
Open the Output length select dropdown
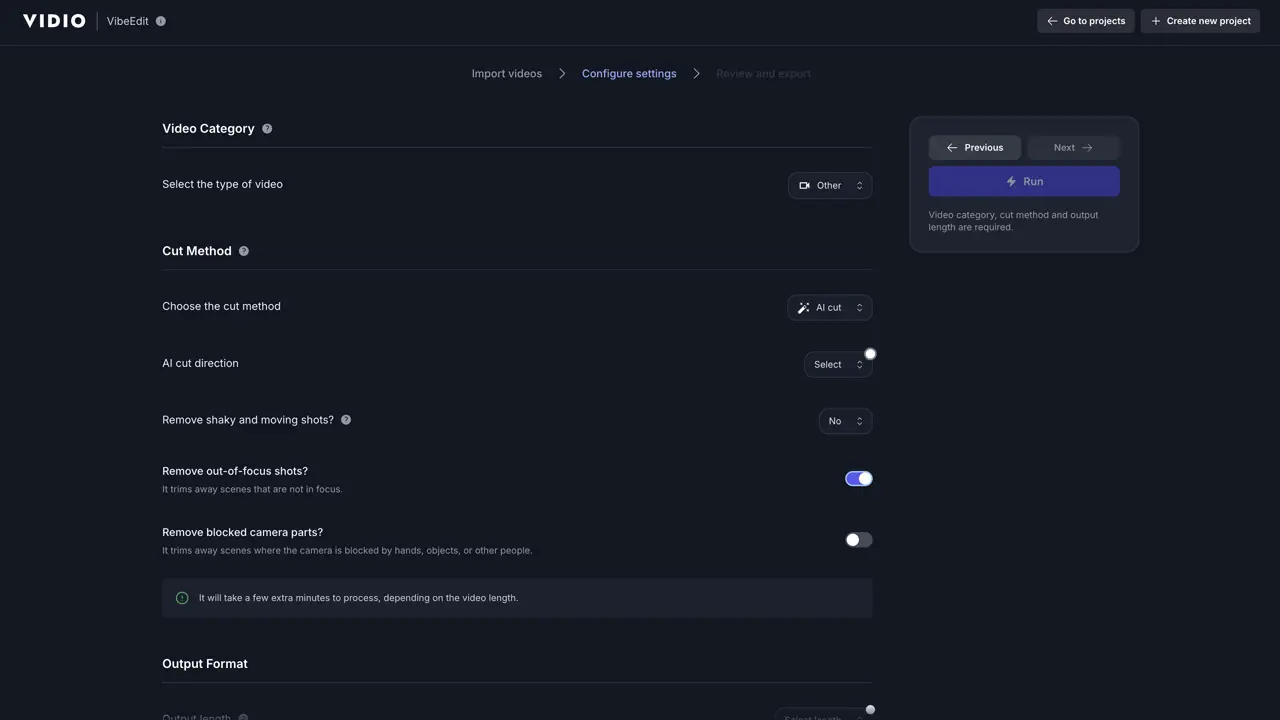point(823,715)
